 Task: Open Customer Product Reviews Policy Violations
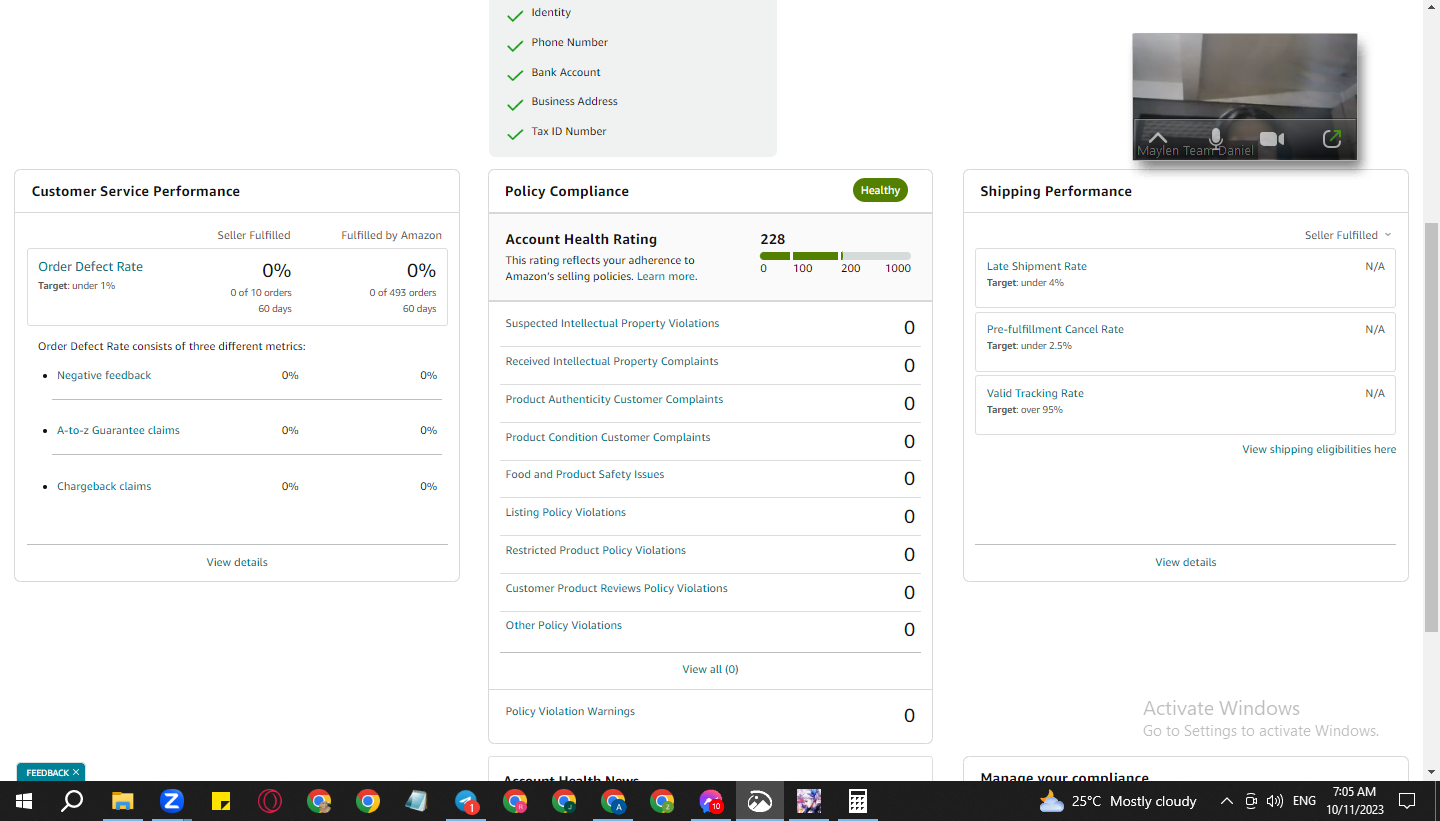tap(616, 589)
